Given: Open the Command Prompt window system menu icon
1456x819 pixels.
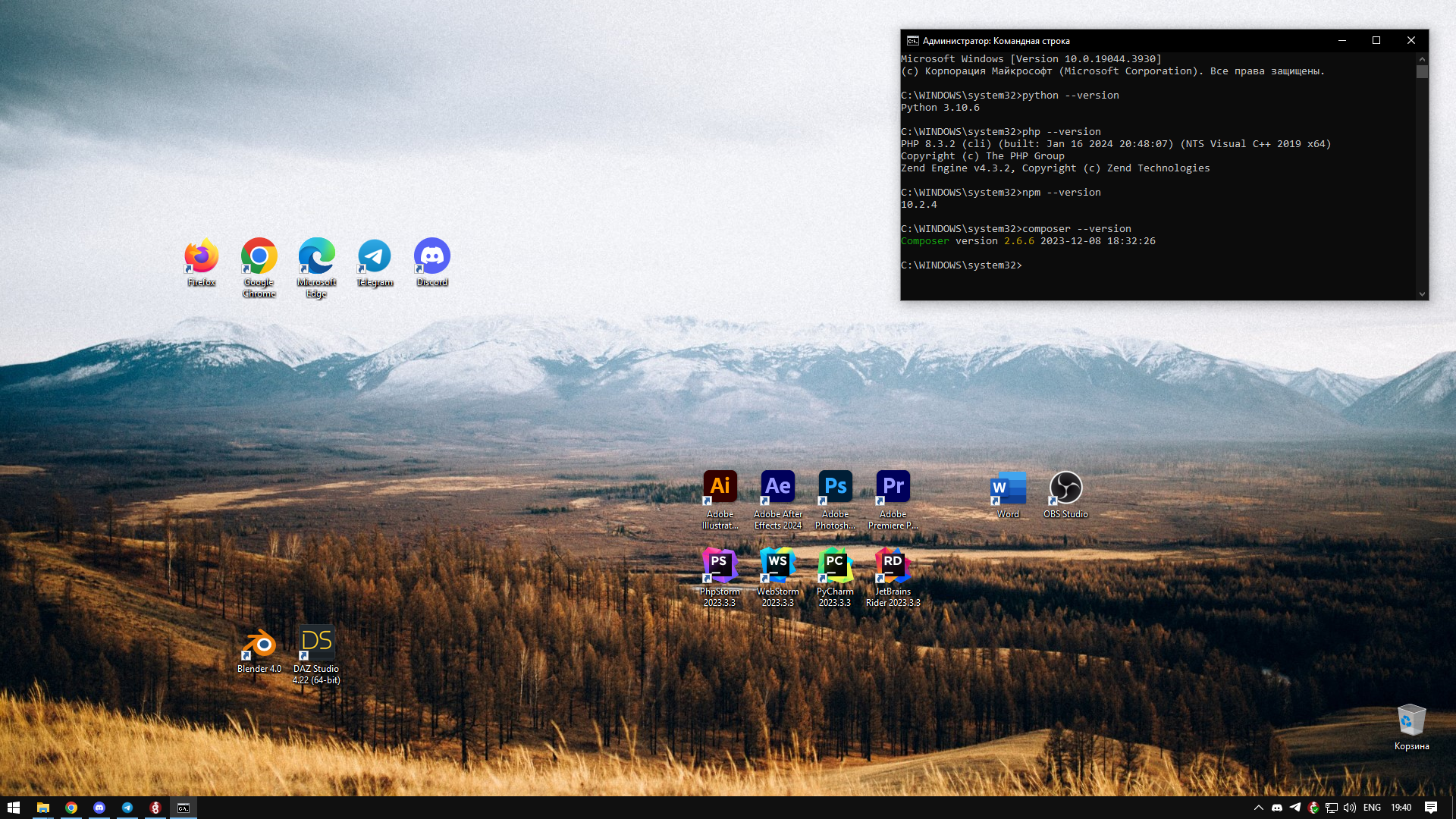Looking at the screenshot, I should [913, 41].
